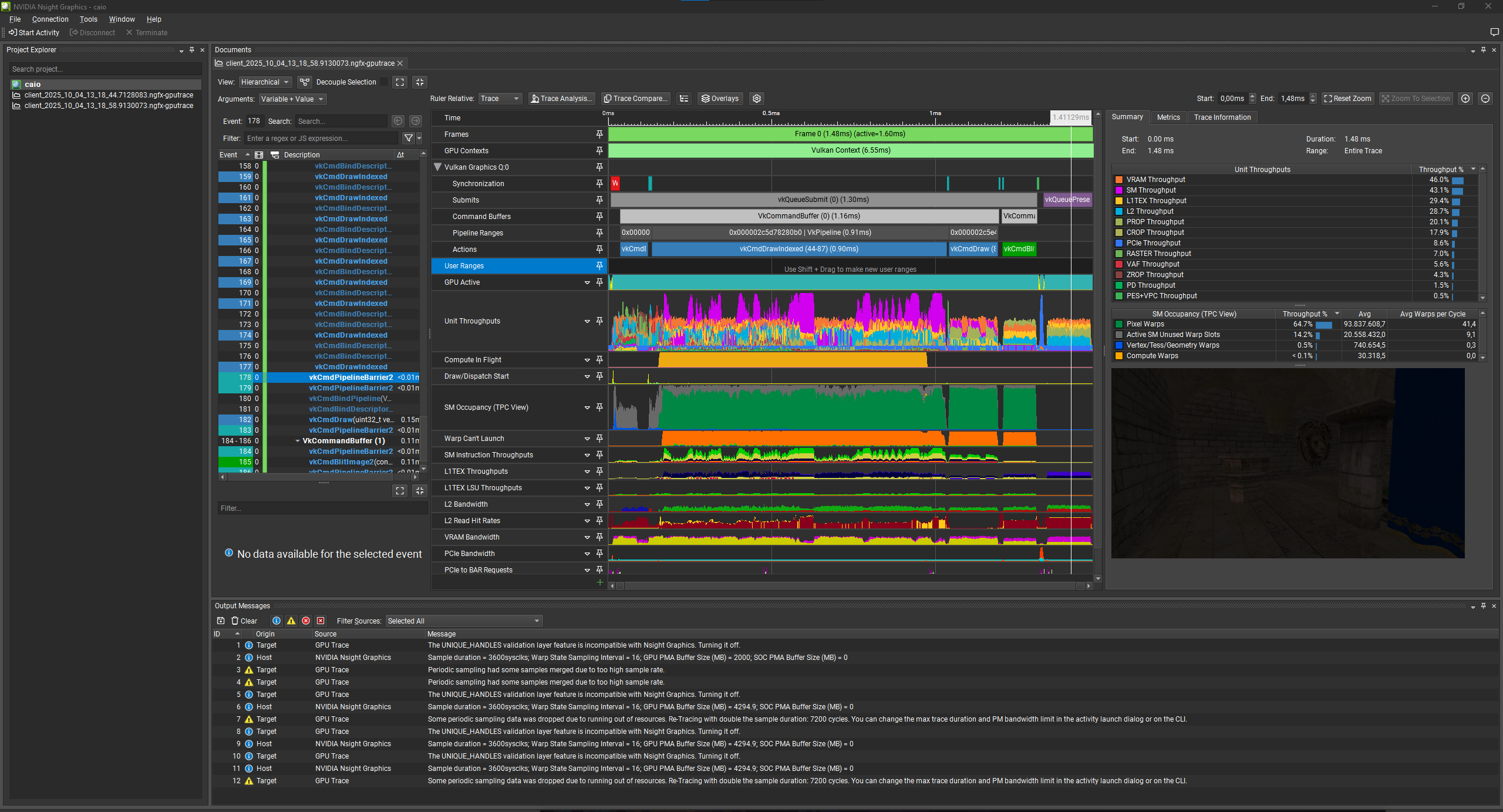Viewport: 1503px width, 812px height.
Task: Click the hierarchy tree icon beside View
Action: [304, 82]
